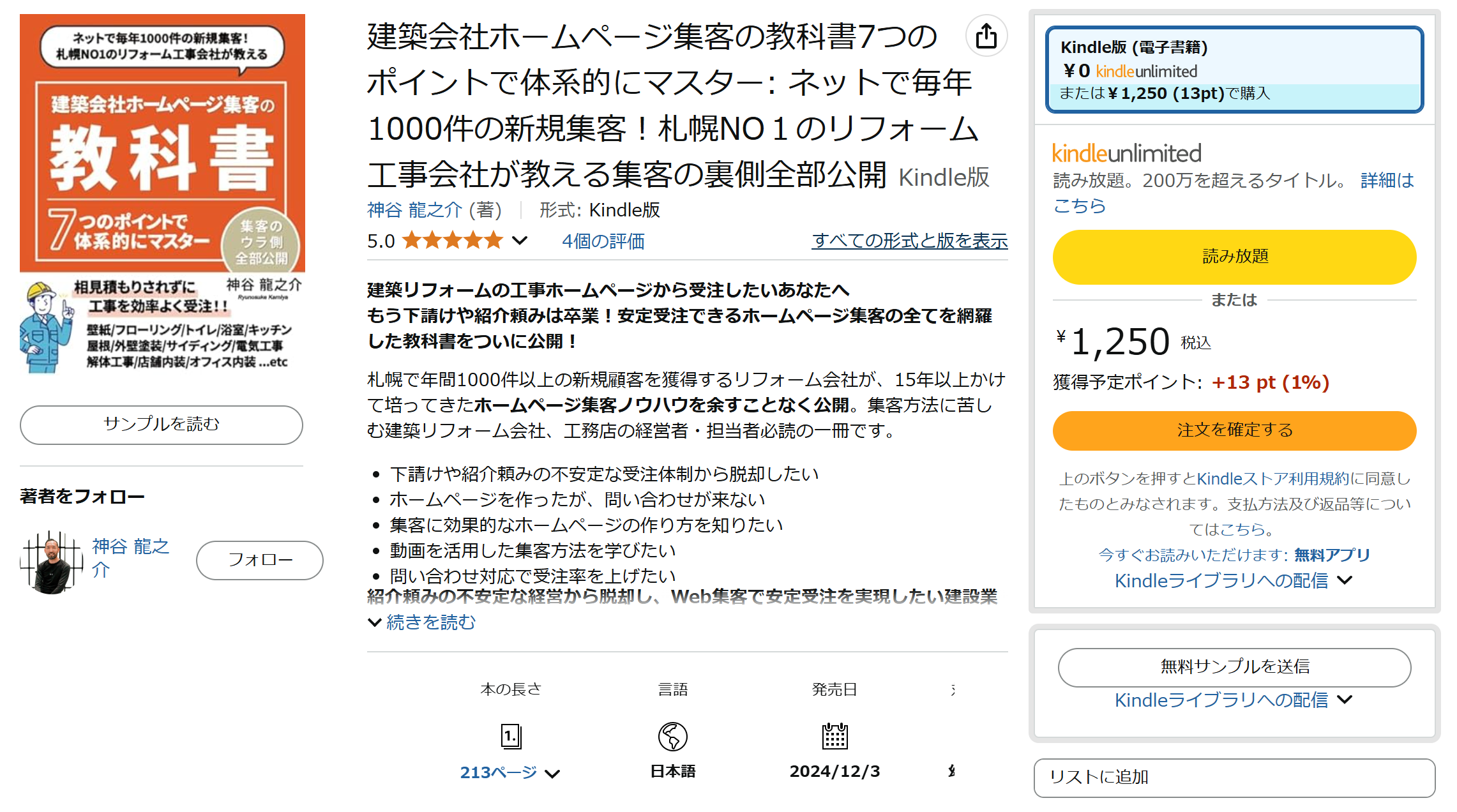Screen dimensions: 1457x812
Task: Click the サンプルを読む button
Action: click(x=162, y=425)
